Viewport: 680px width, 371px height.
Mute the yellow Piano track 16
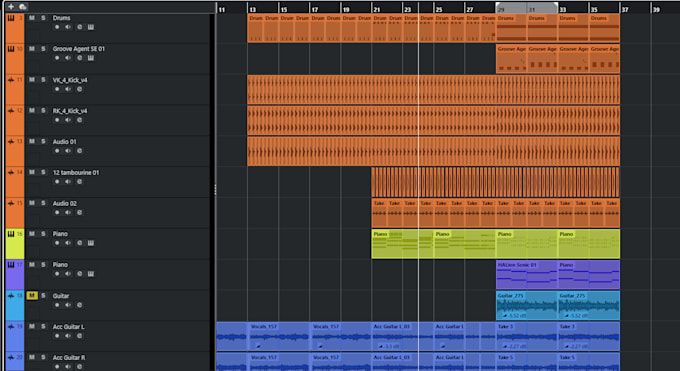(x=32, y=233)
